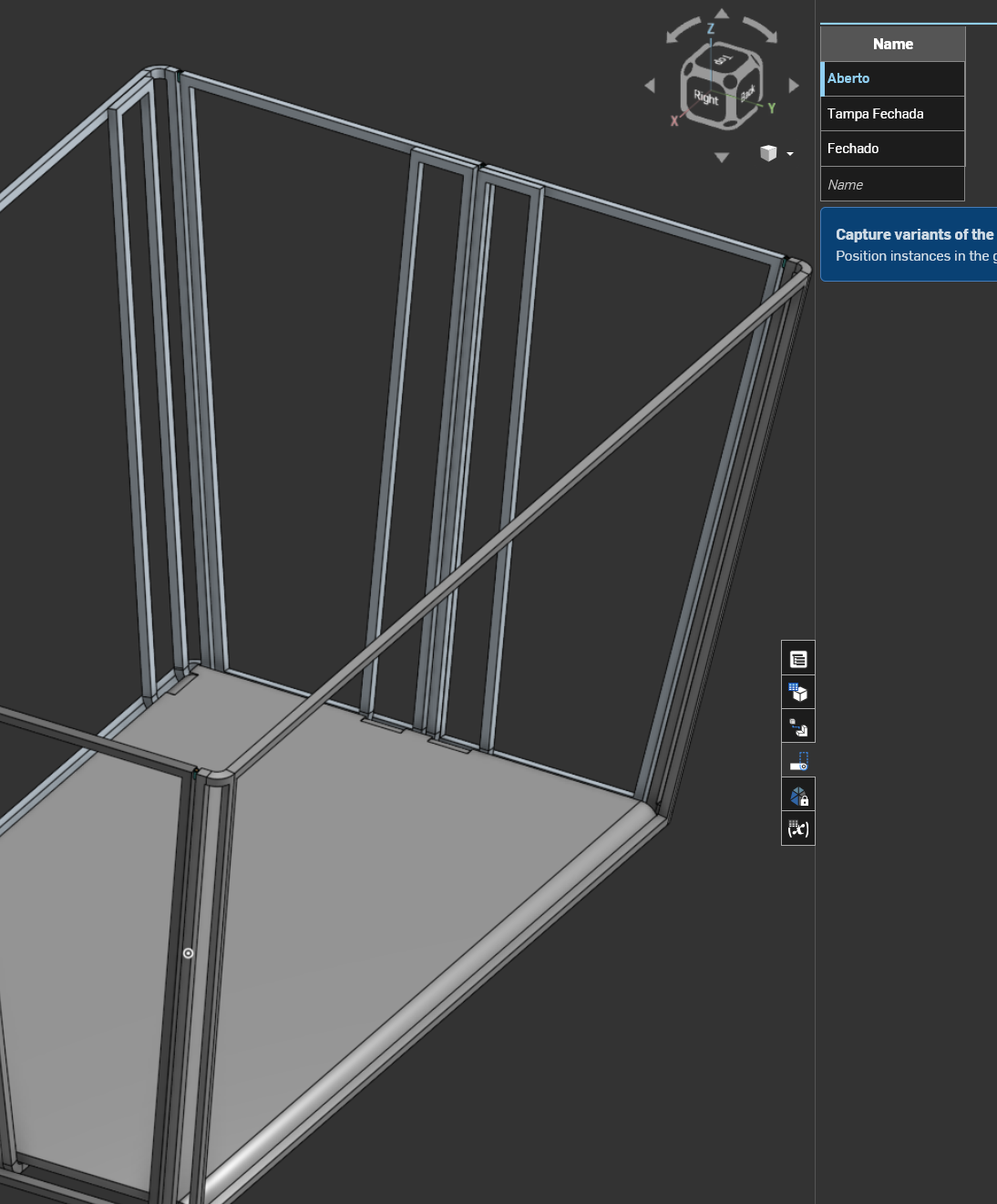997x1204 pixels.
Task: Select the Tampa Fechada named position
Action: [x=893, y=114]
